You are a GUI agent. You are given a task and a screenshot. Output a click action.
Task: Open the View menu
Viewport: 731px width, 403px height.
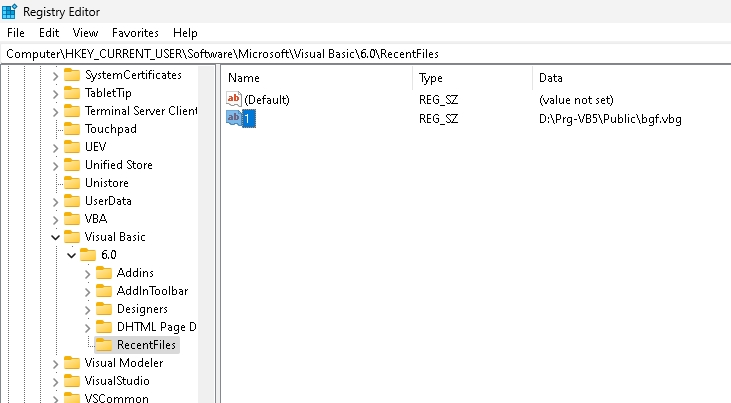pyautogui.click(x=85, y=33)
